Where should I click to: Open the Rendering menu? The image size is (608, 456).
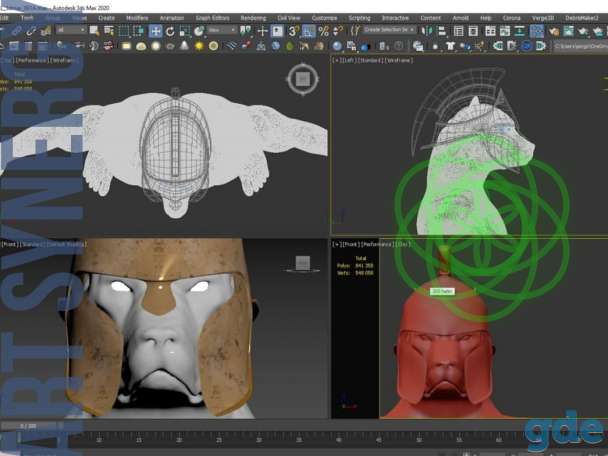click(x=253, y=18)
